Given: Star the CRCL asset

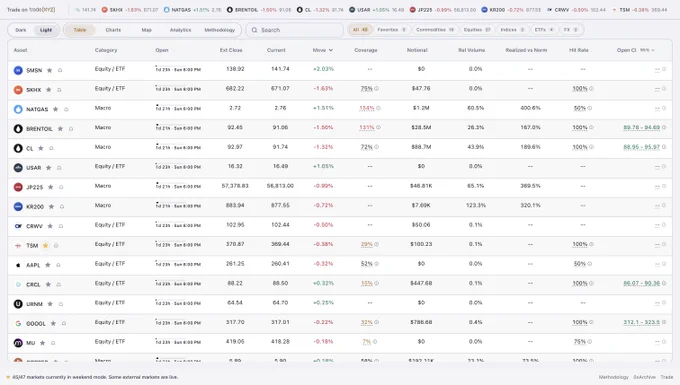Looking at the screenshot, I should pyautogui.click(x=49, y=284).
